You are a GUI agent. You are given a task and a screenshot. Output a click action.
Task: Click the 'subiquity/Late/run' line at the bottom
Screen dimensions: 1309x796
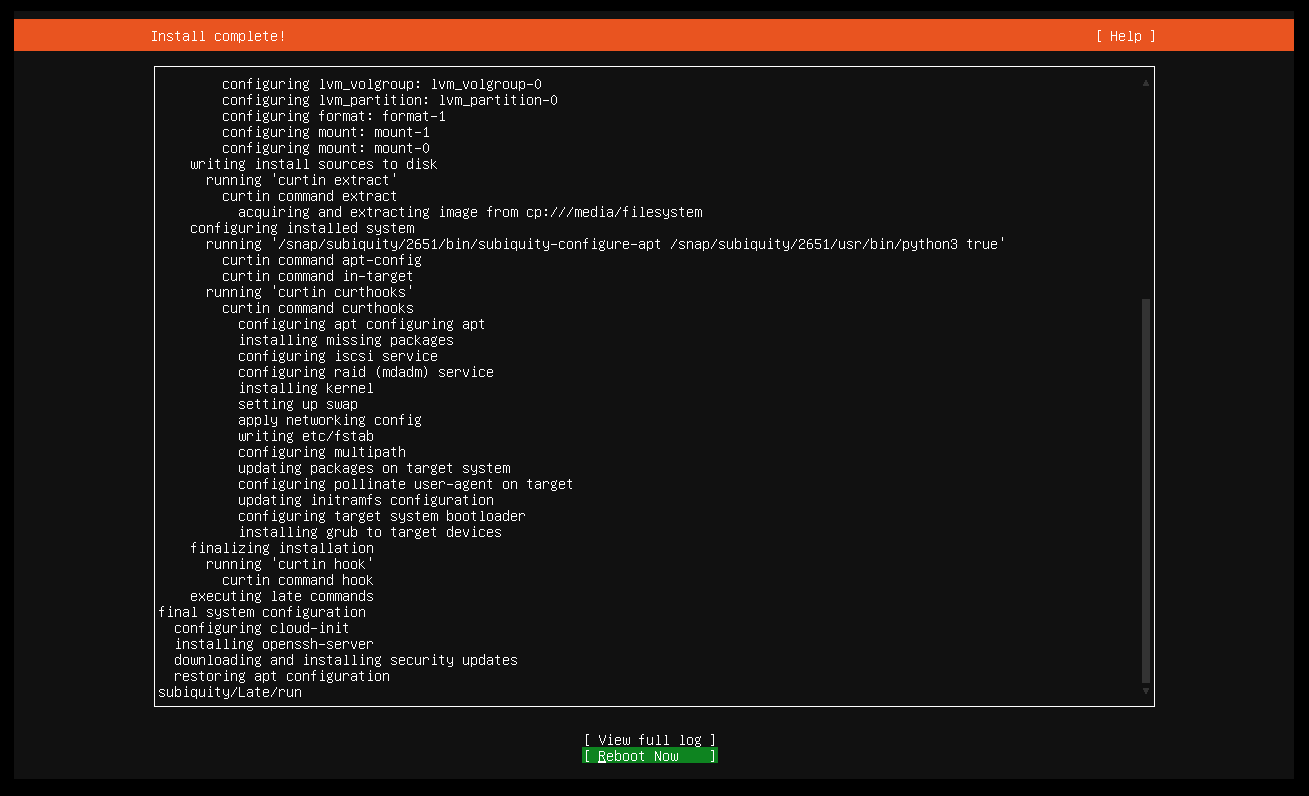click(230, 691)
